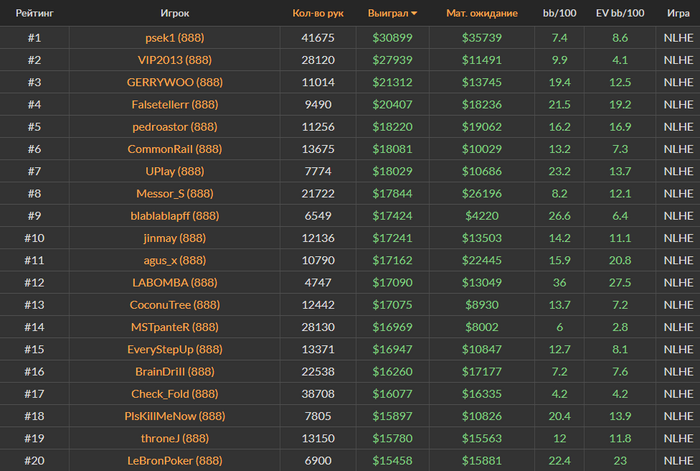Viewport: 700px width, 471px height.
Task: Open player agus_x (888) profile
Action: click(x=175, y=260)
